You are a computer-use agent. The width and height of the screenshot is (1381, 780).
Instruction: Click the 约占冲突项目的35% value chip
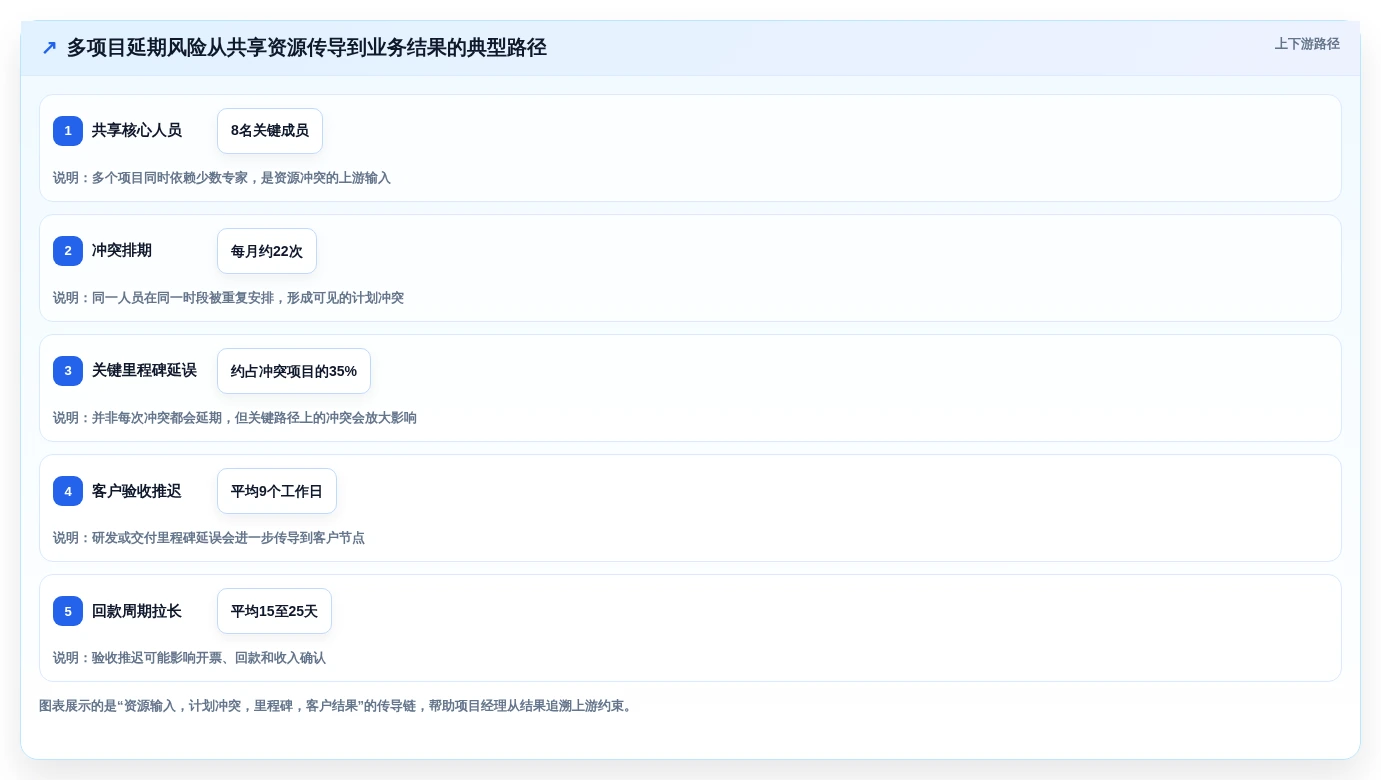[x=294, y=371]
